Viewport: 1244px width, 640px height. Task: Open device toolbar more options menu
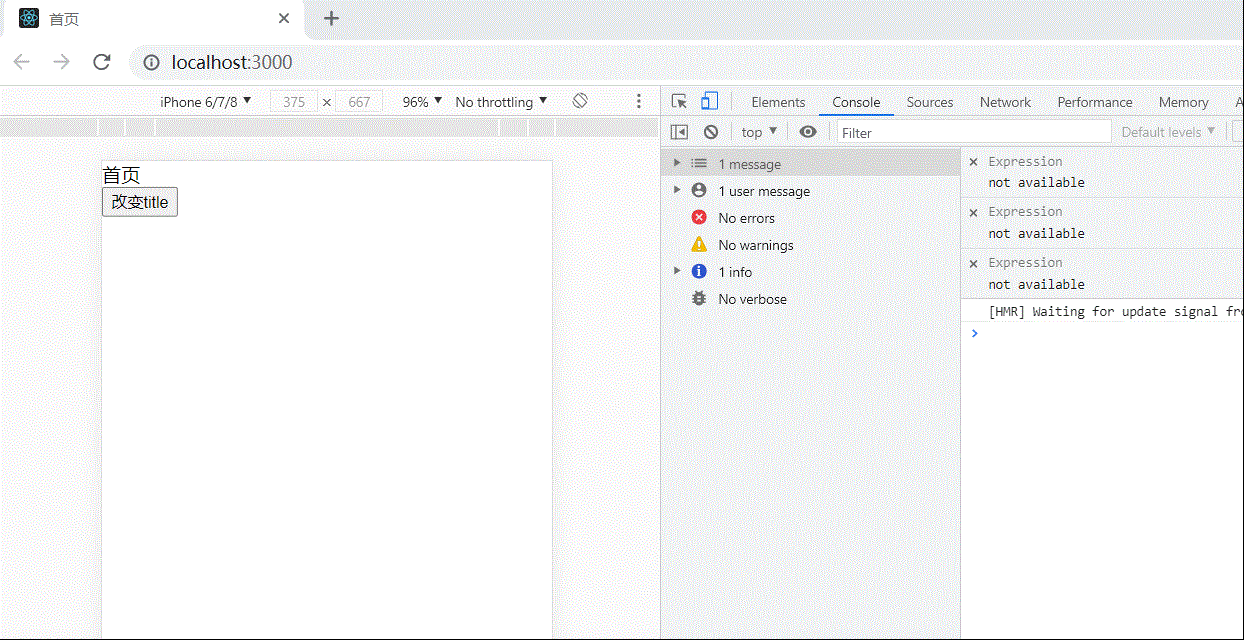639,102
